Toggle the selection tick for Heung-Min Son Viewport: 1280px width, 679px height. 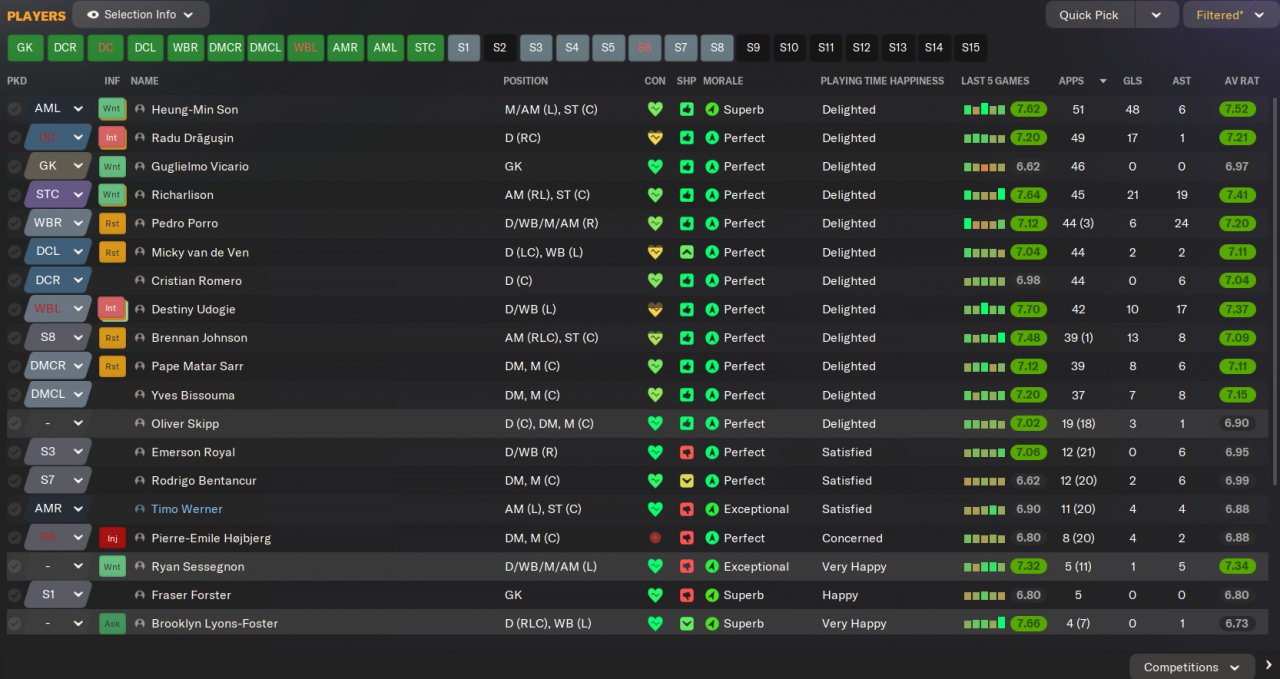(x=14, y=109)
